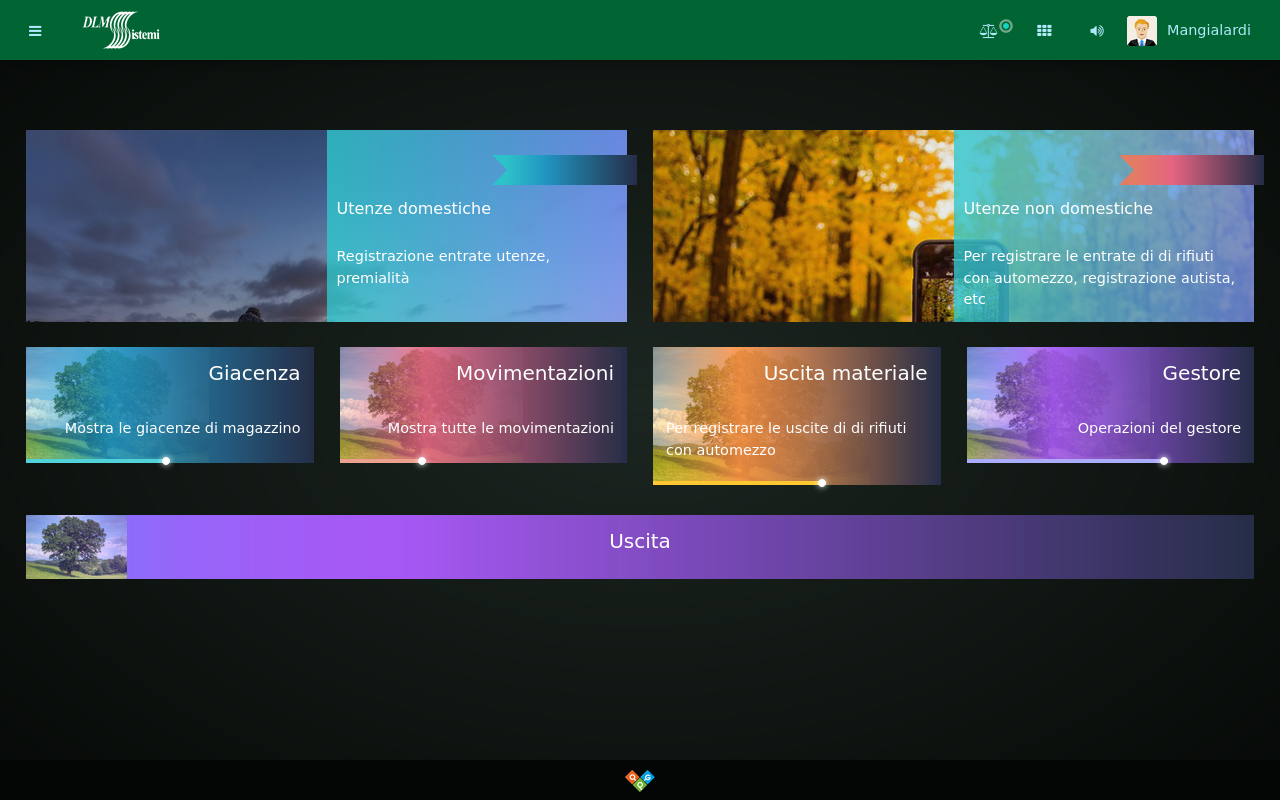Click the tree thumbnail on the Uscita bar
The image size is (1280, 800).
point(76,547)
